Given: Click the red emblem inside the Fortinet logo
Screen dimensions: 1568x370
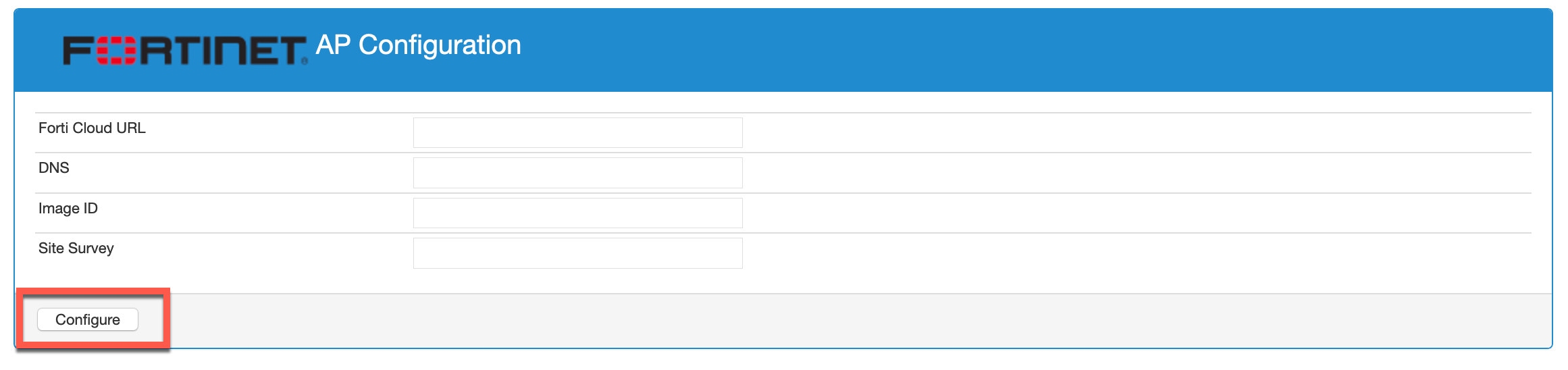Looking at the screenshot, I should click(x=117, y=51).
